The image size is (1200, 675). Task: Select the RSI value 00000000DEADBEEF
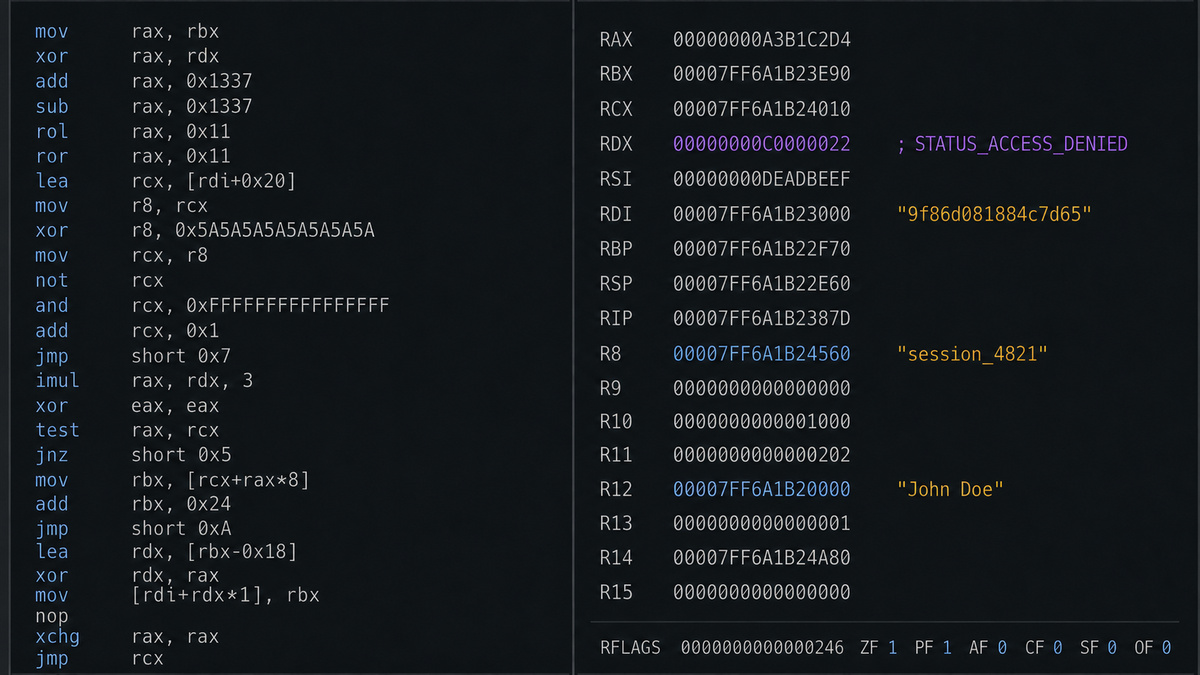click(762, 179)
